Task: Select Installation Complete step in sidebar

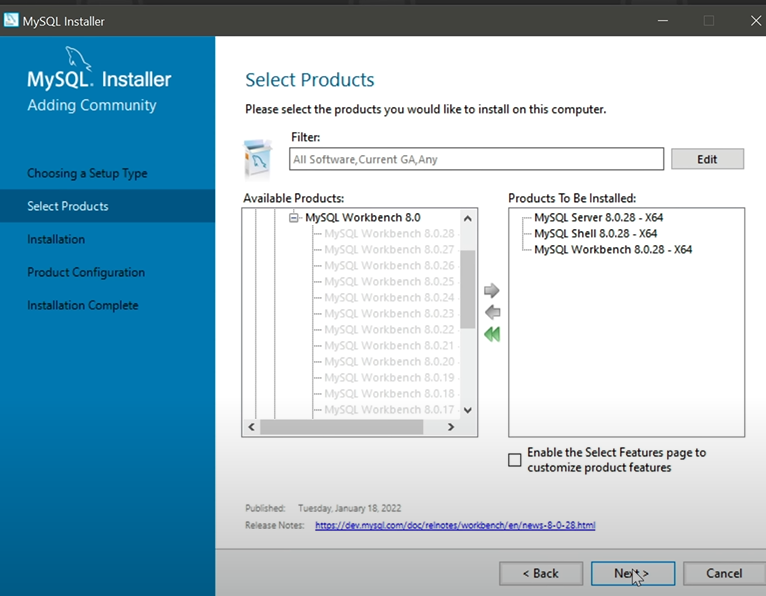Action: [83, 305]
